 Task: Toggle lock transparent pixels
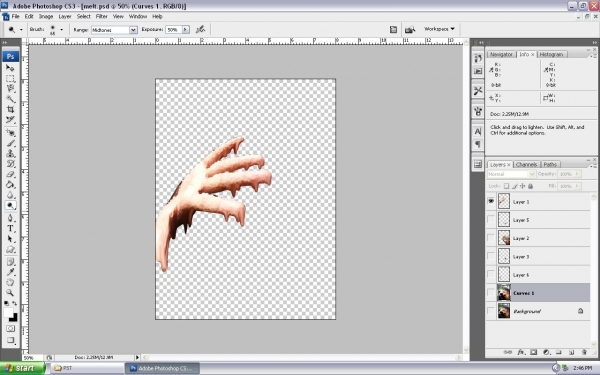pyautogui.click(x=506, y=186)
